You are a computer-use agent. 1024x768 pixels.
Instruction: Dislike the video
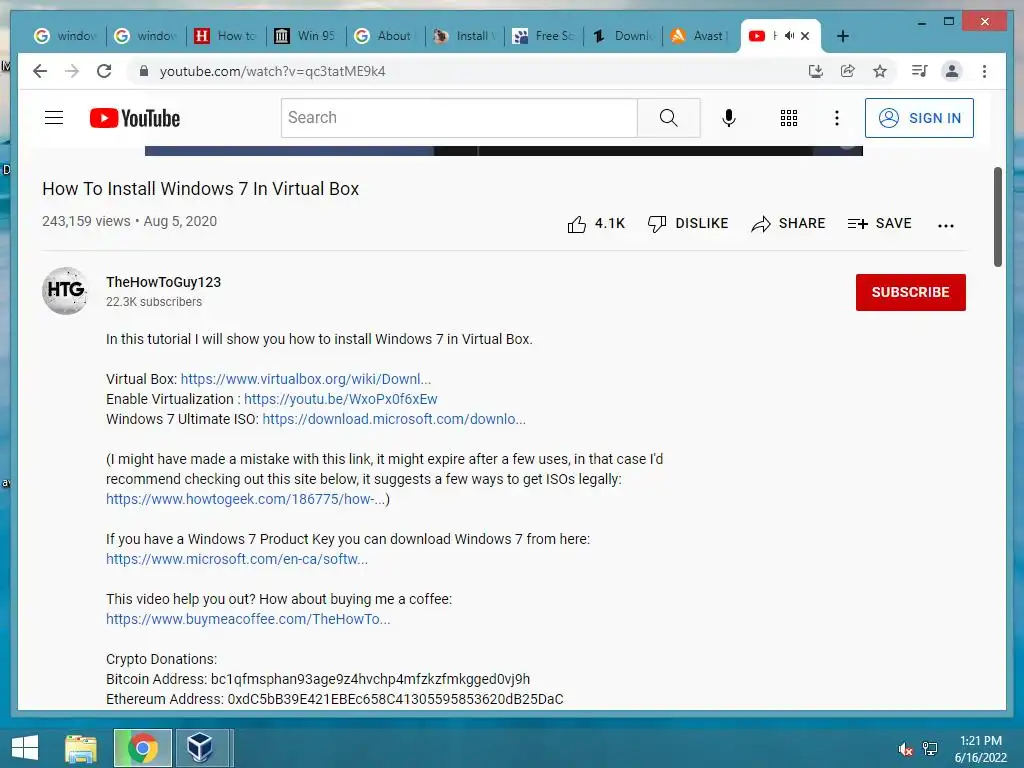tap(688, 223)
